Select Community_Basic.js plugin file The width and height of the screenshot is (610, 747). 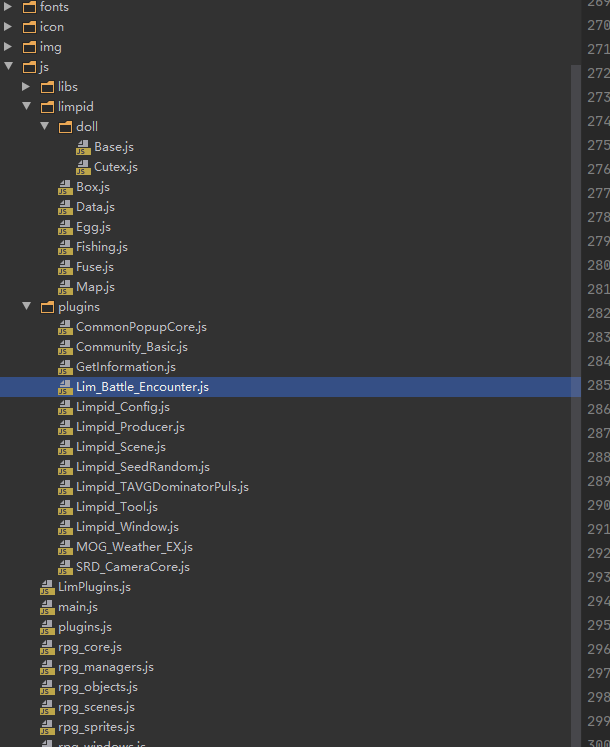pos(132,347)
